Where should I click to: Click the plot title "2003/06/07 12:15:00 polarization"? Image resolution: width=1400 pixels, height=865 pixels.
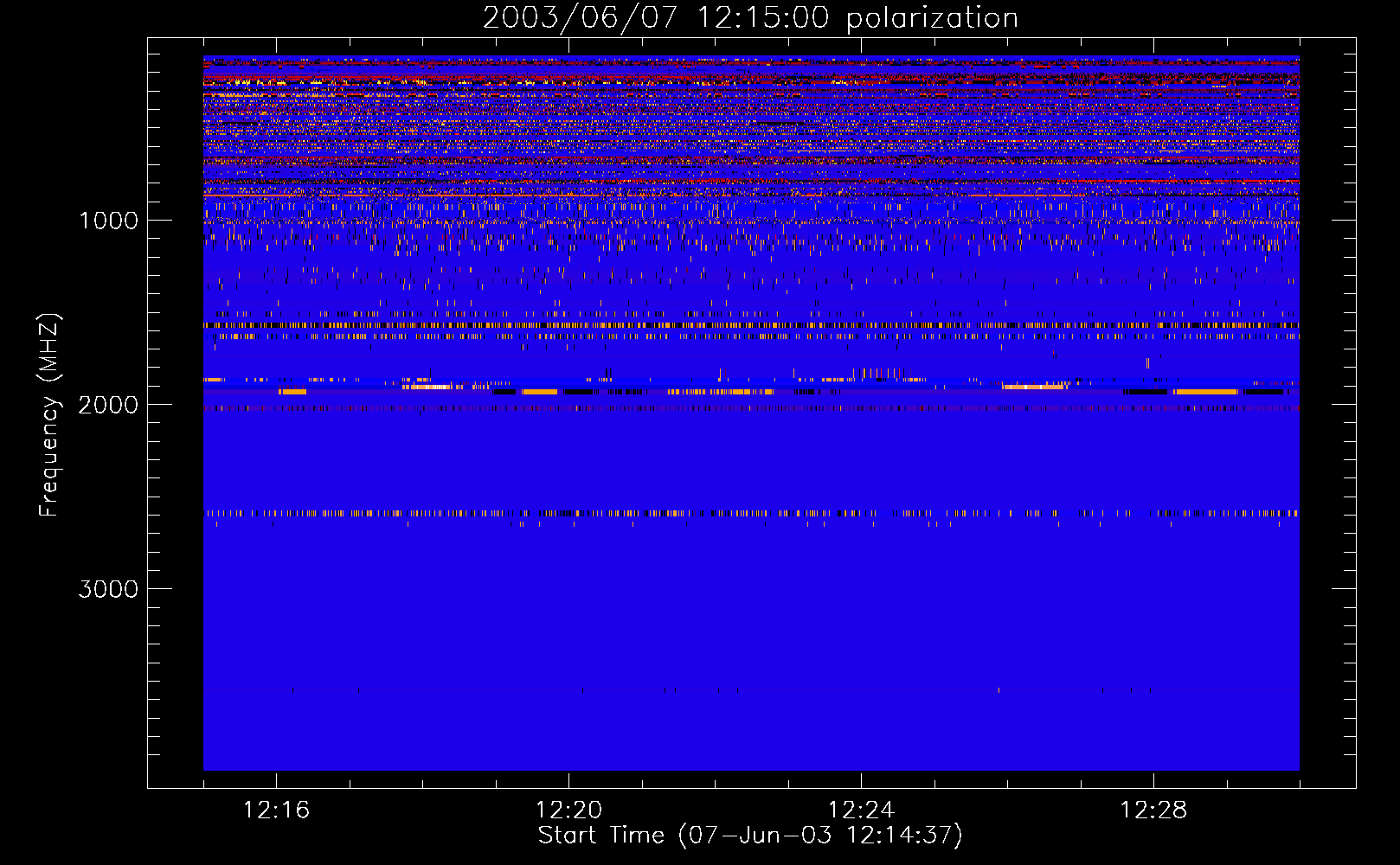tap(750, 17)
